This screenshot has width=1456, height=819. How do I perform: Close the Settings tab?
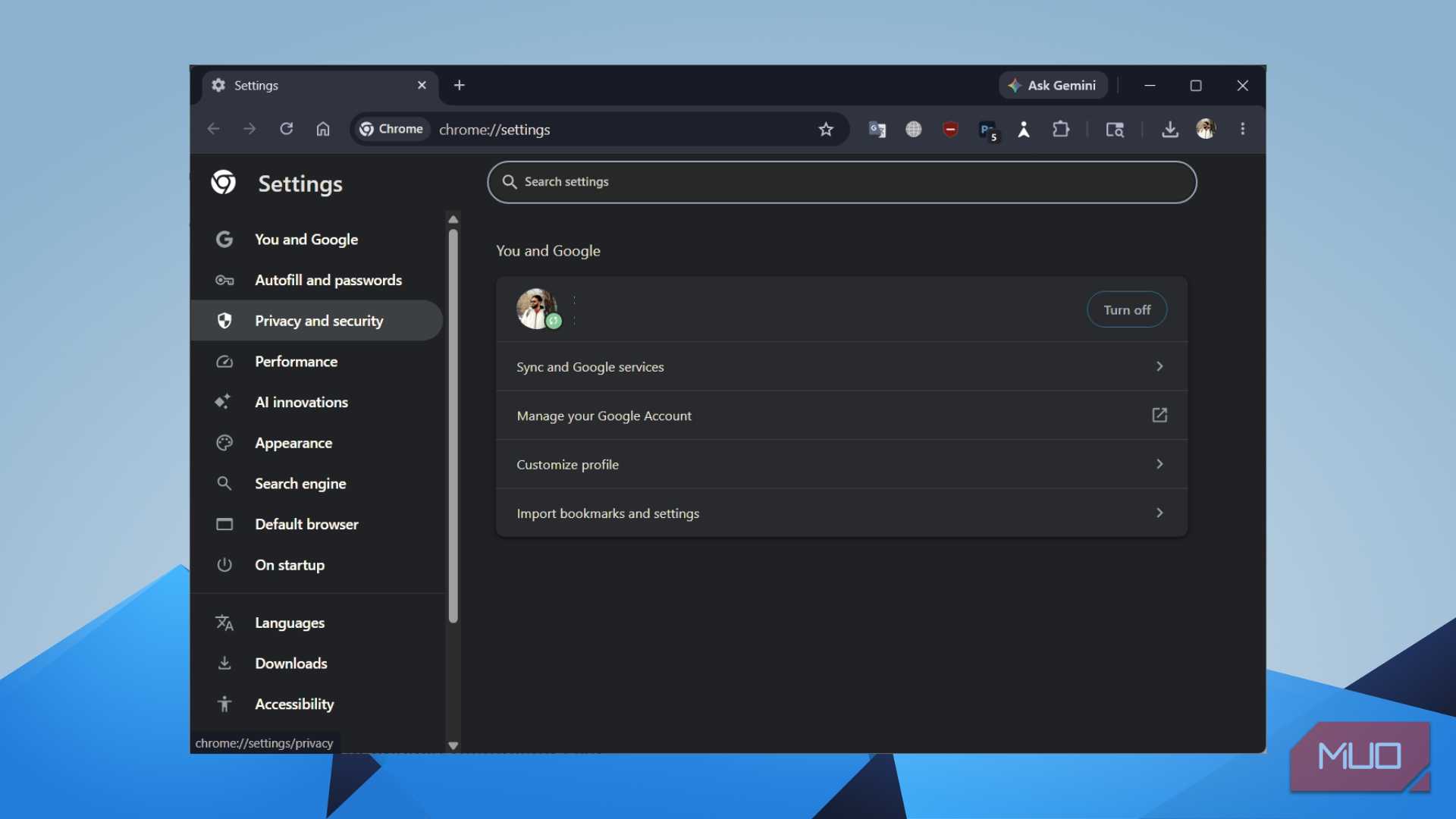point(422,85)
